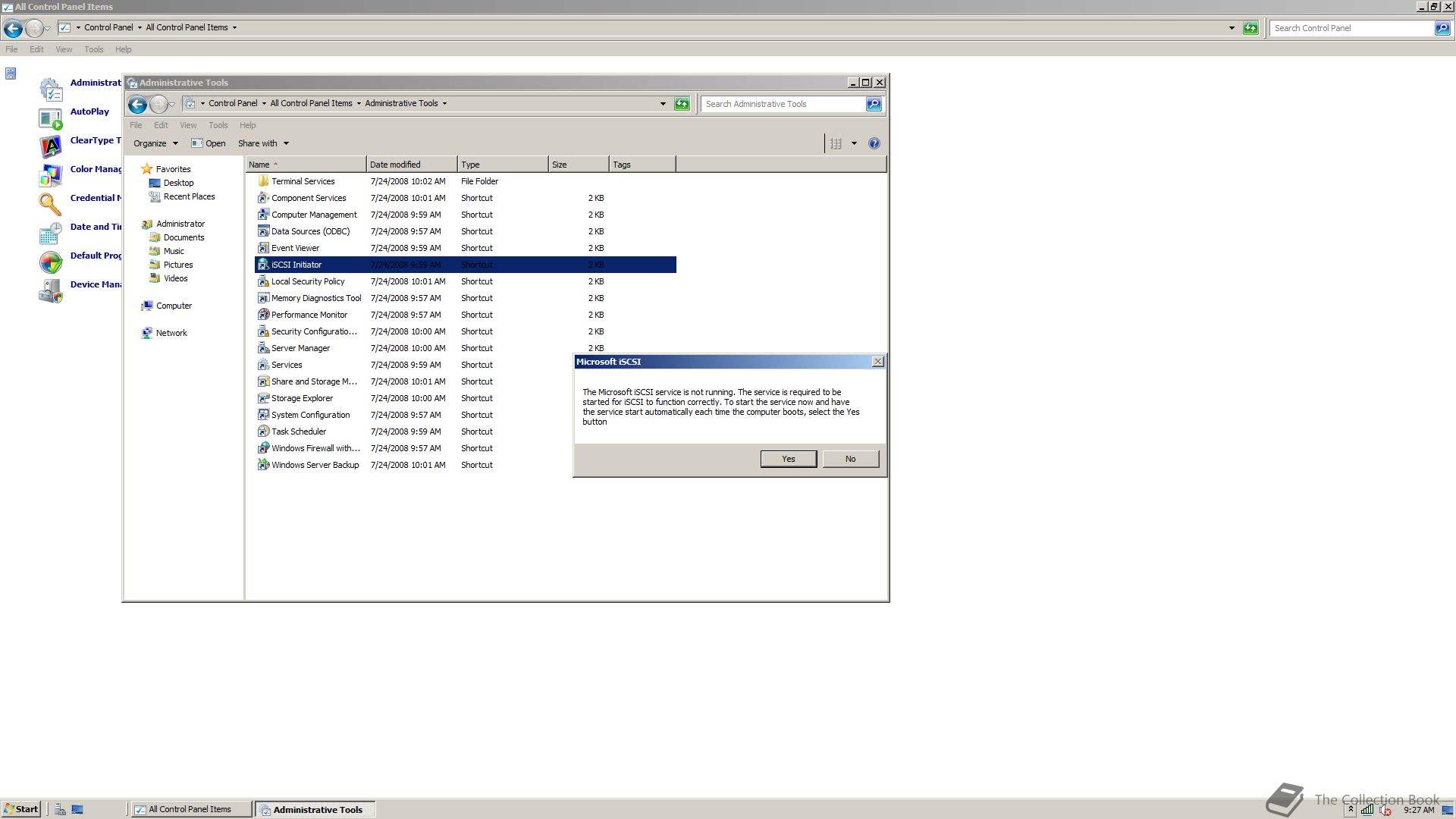
Task: Click the Administrative Tools taskbar button
Action: 315,809
